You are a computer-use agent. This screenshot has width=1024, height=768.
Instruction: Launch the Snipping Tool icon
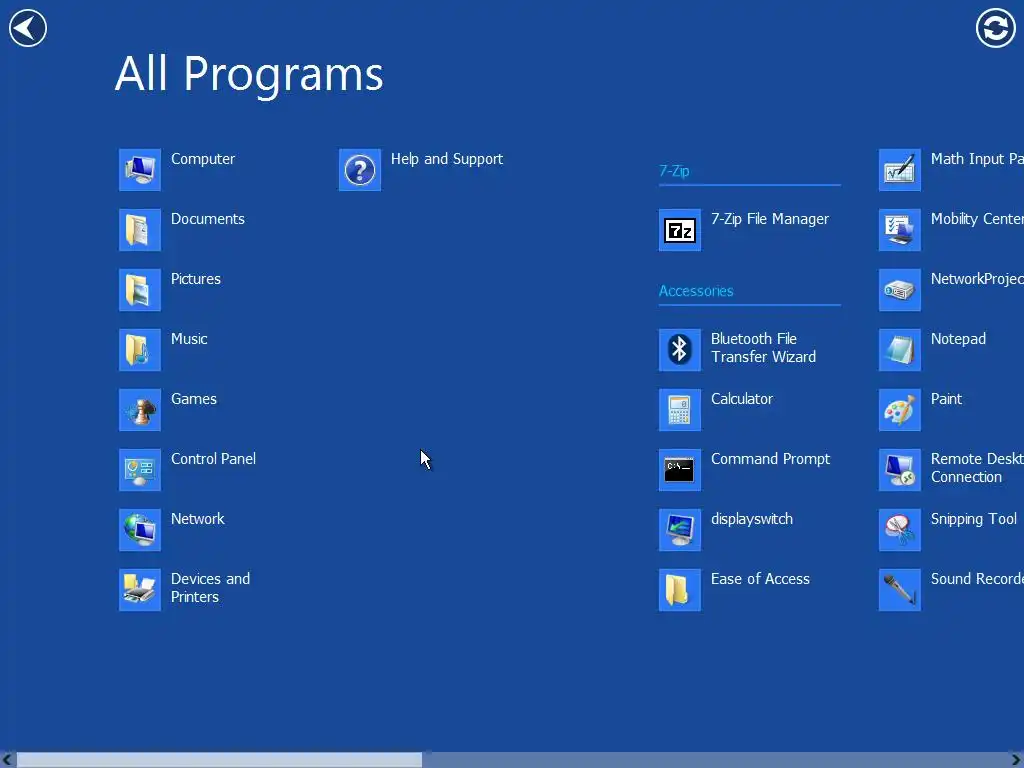click(900, 530)
